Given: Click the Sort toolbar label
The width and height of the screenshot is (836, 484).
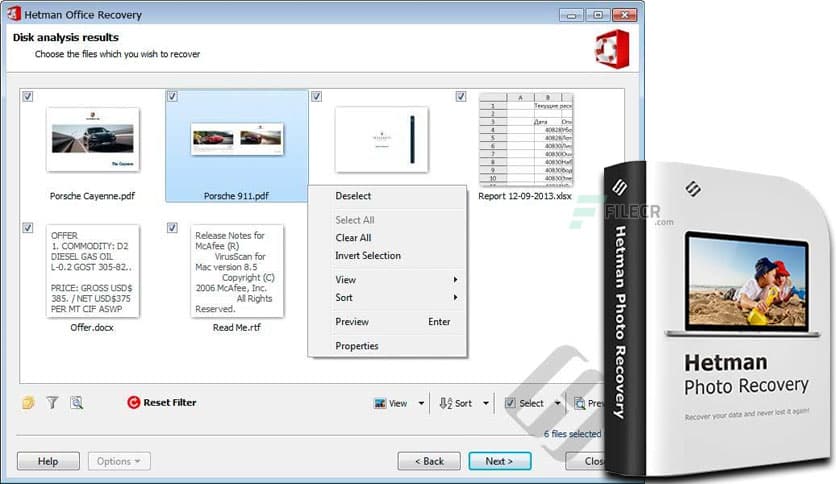Looking at the screenshot, I should pos(463,404).
